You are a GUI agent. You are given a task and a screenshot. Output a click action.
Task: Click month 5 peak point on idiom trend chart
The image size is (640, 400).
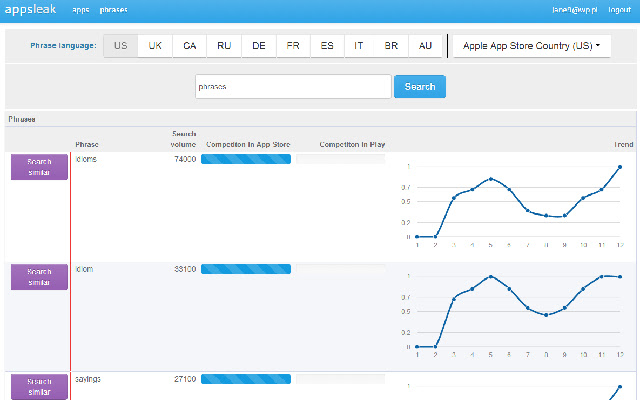tap(491, 277)
